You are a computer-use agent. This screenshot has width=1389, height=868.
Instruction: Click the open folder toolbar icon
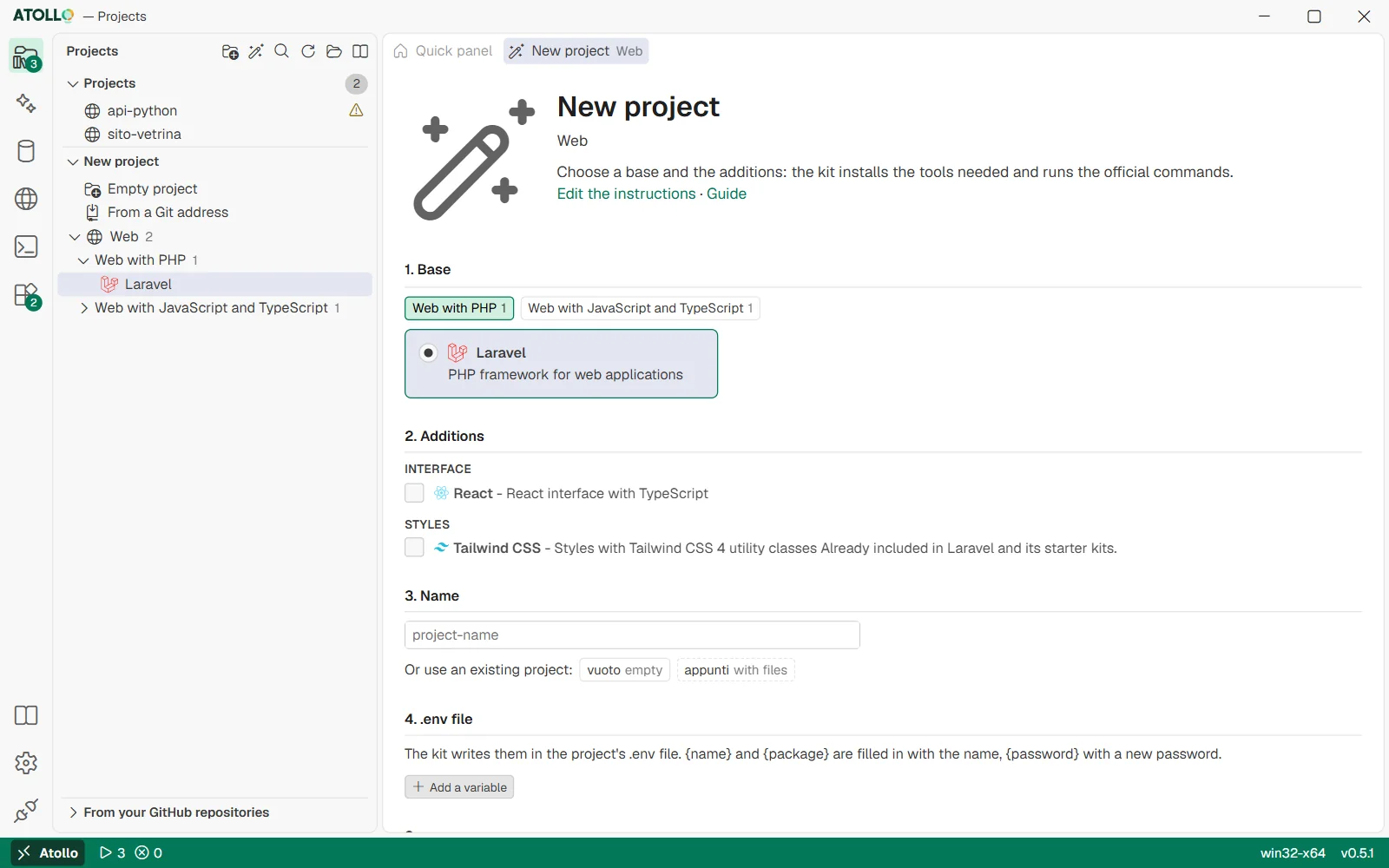pyautogui.click(x=334, y=51)
